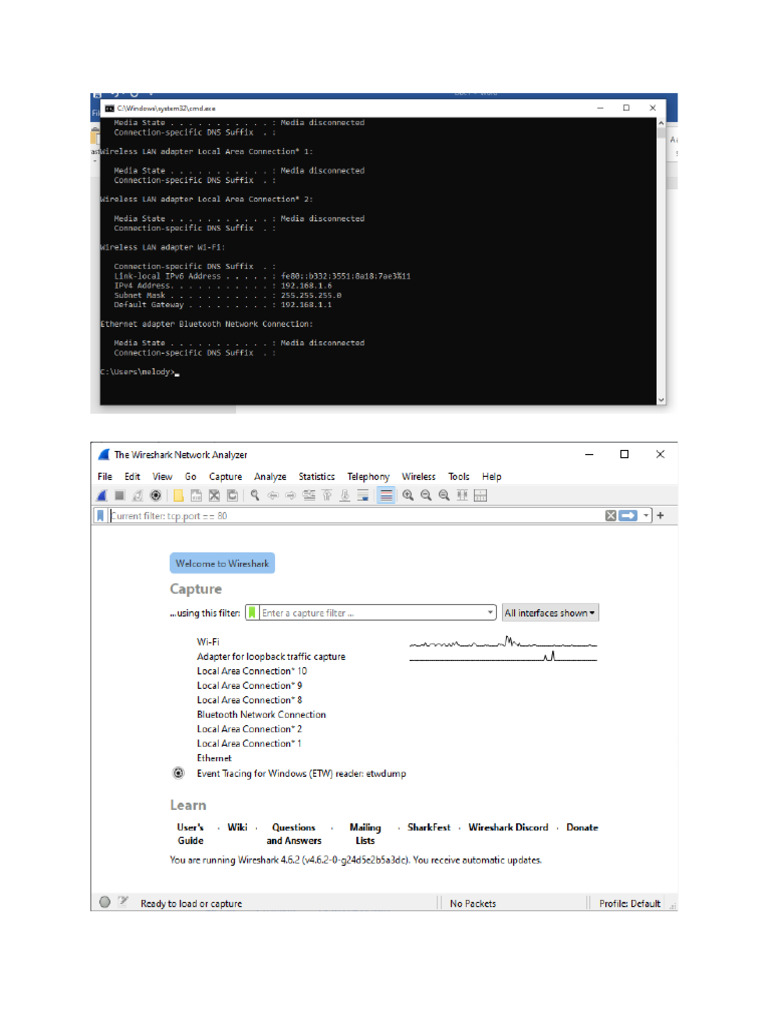Toggle packet colorization icon
Screen dimensions: 768x1024
pyautogui.click(x=386, y=496)
